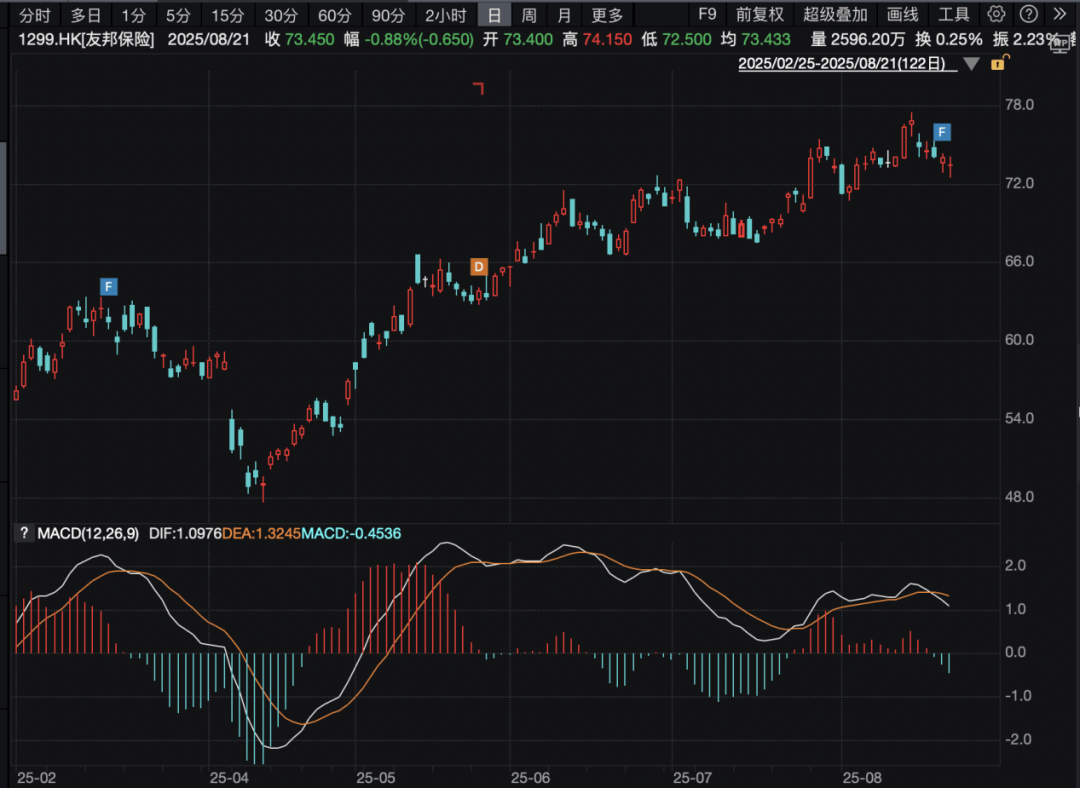Select the 周 weekly period tab

pyautogui.click(x=529, y=14)
